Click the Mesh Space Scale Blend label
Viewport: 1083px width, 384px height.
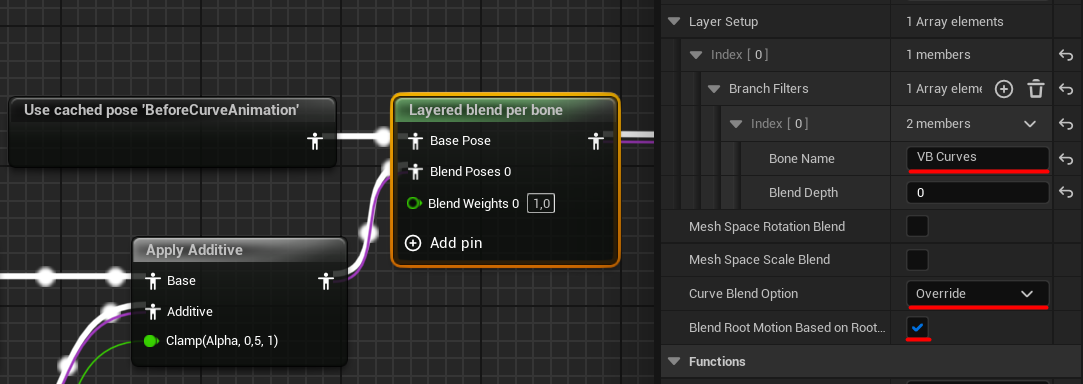(759, 260)
